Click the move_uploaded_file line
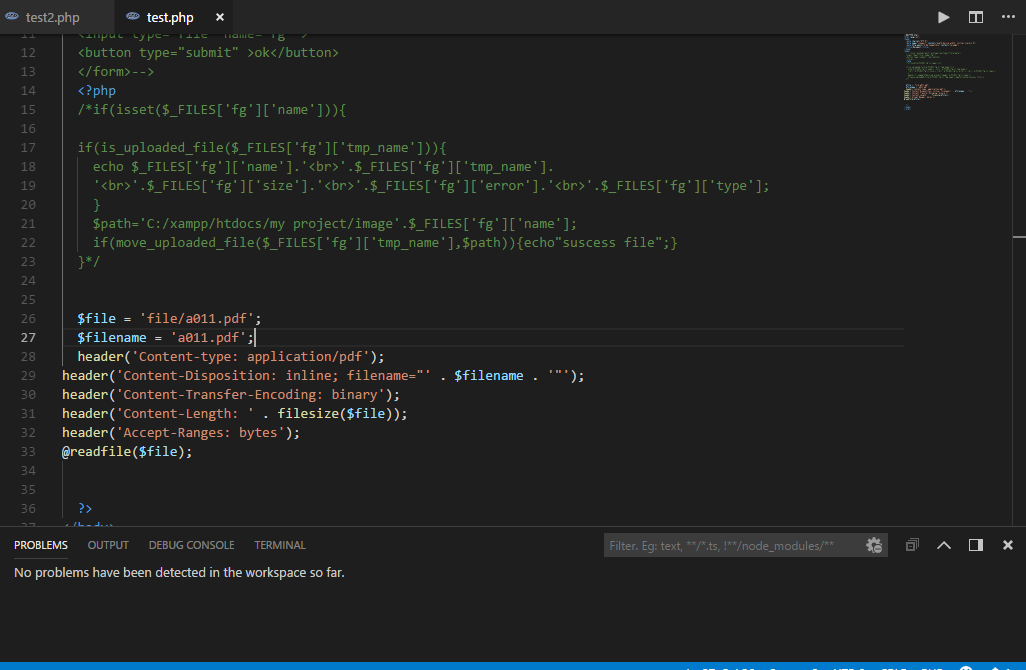This screenshot has height=670, width=1026. 385,243
